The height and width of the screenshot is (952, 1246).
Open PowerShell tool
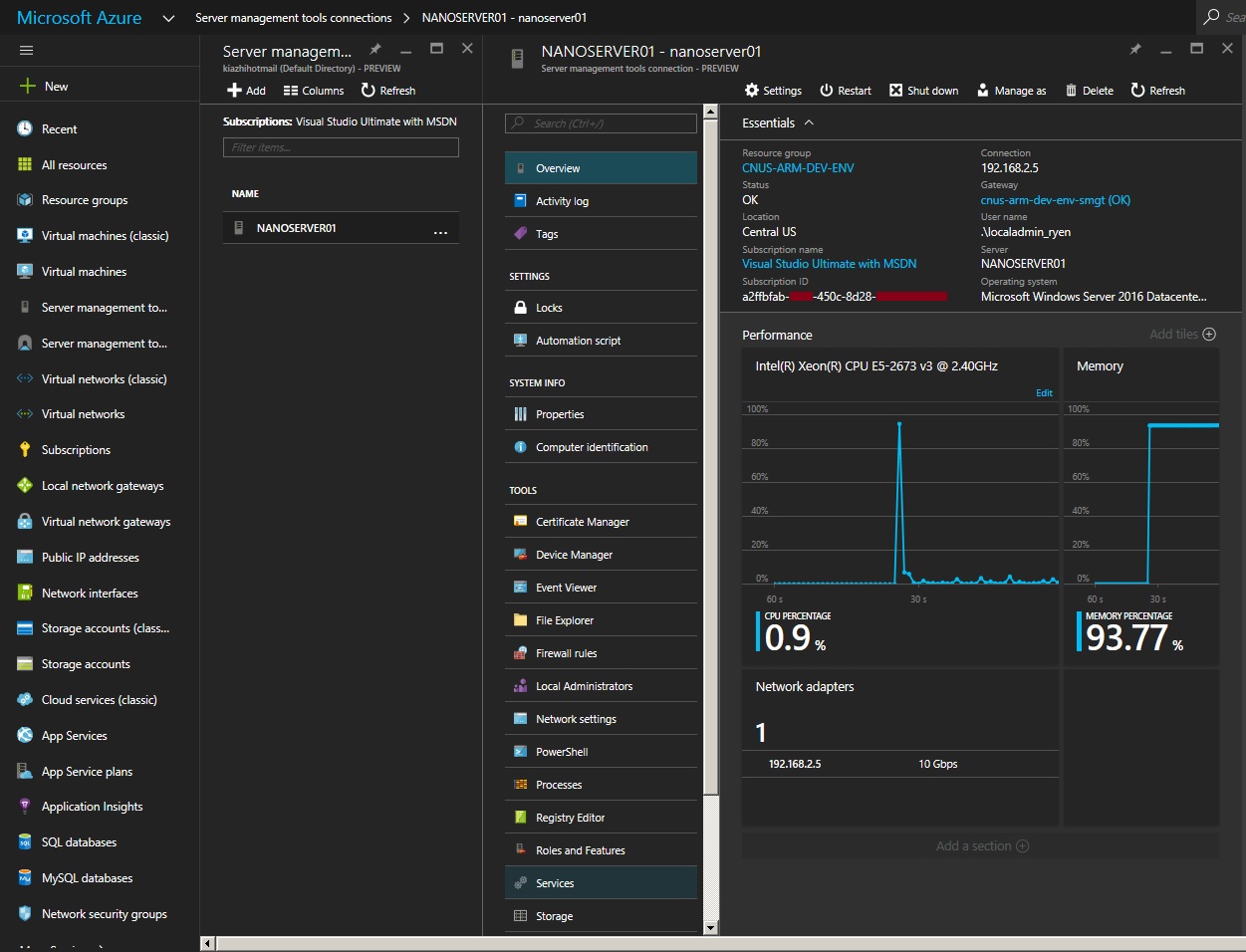click(x=601, y=752)
